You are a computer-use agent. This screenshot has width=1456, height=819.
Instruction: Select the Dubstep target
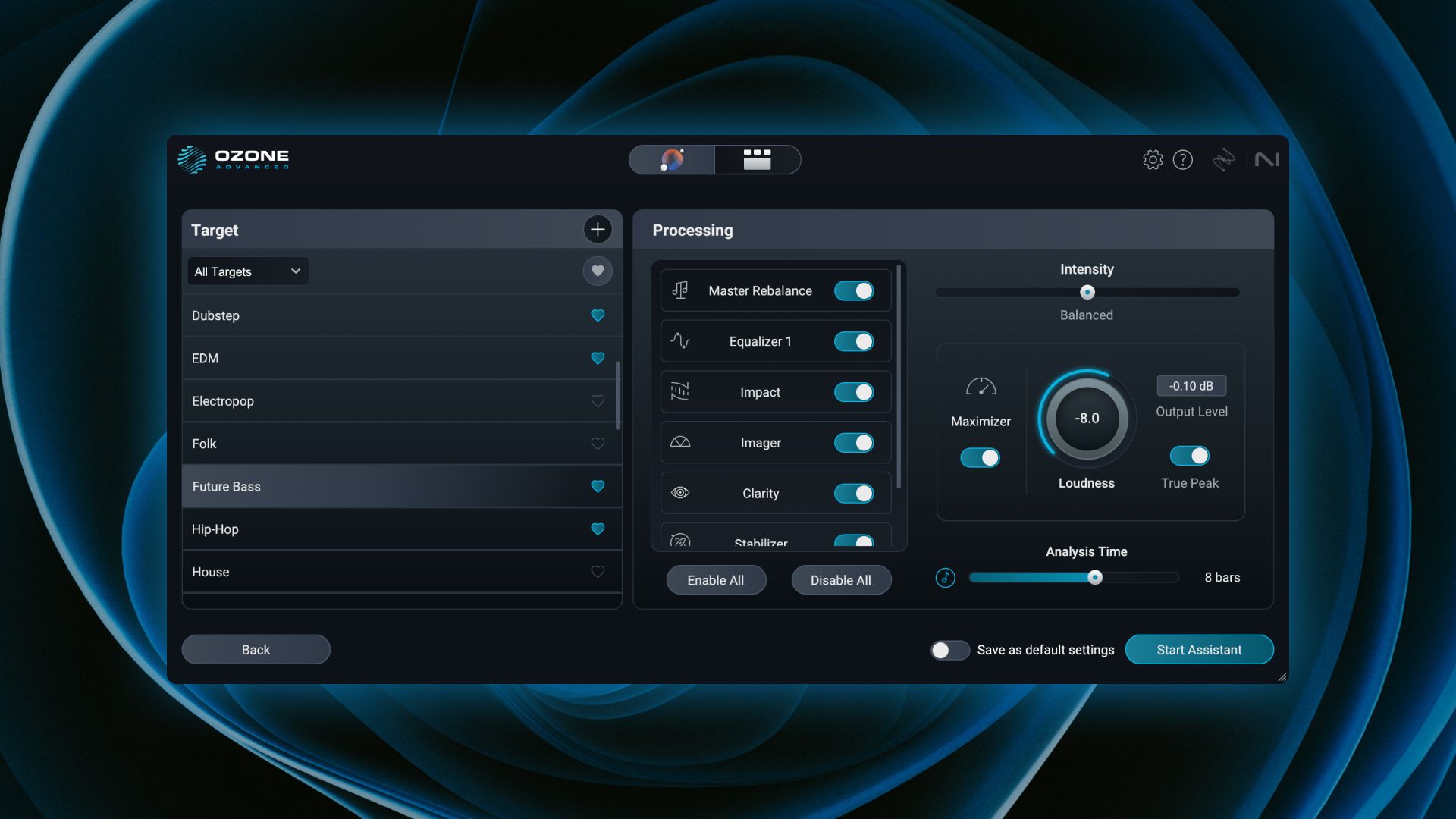point(402,315)
